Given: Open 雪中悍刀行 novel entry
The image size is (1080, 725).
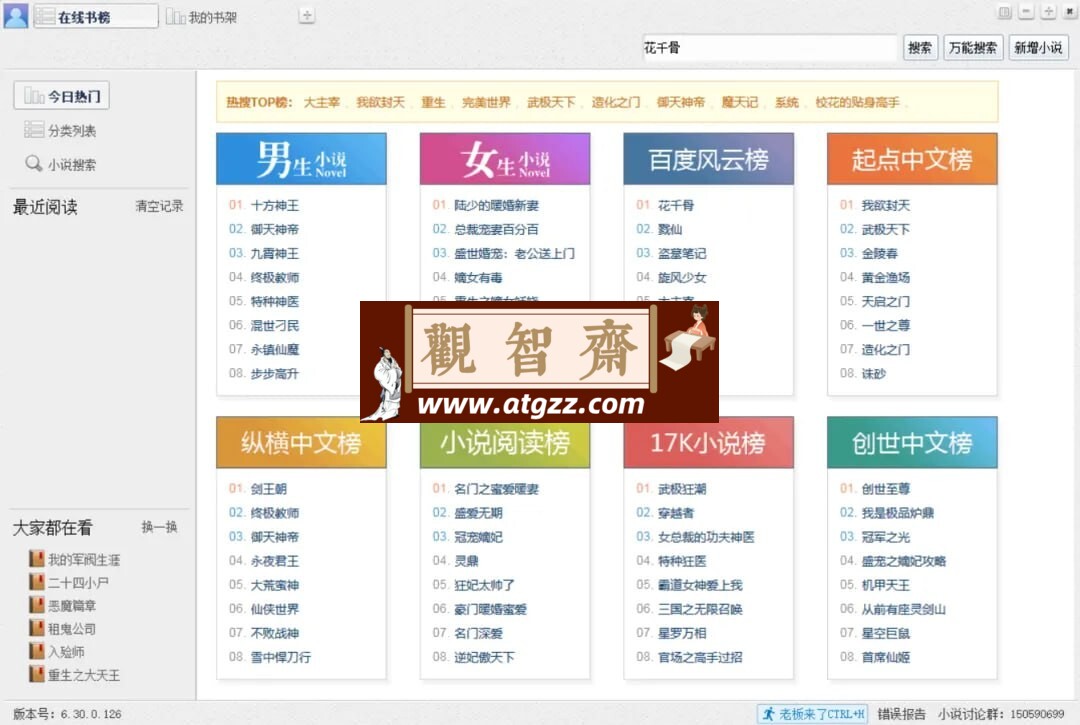Looking at the screenshot, I should click(281, 657).
